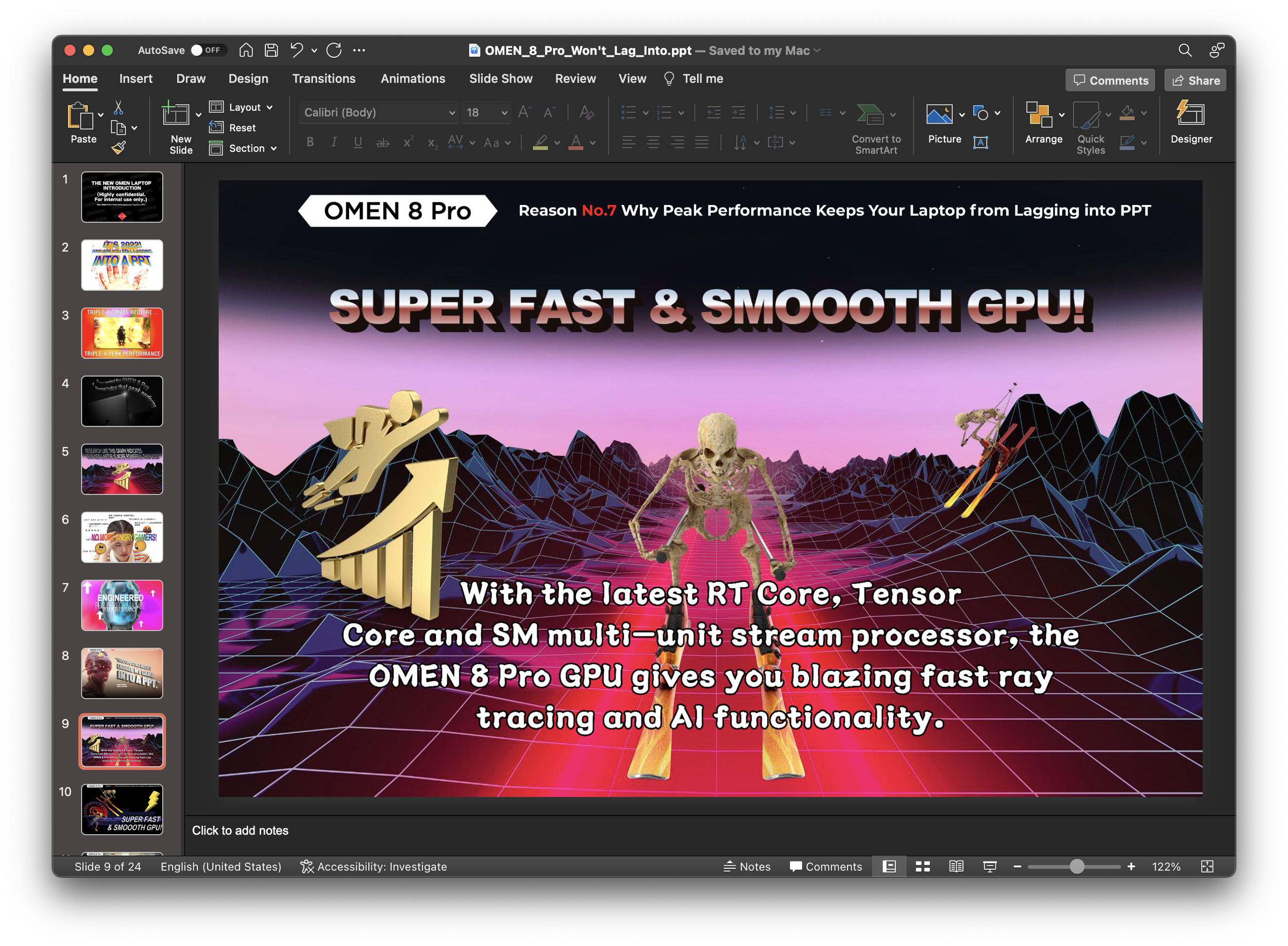Expand the font size 18 dropdown
1288x946 pixels.
click(x=504, y=113)
